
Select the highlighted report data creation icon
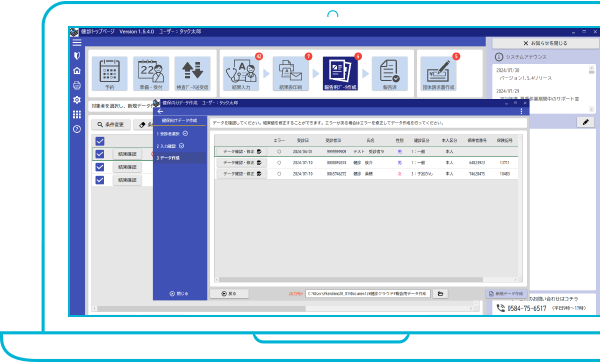[340, 73]
